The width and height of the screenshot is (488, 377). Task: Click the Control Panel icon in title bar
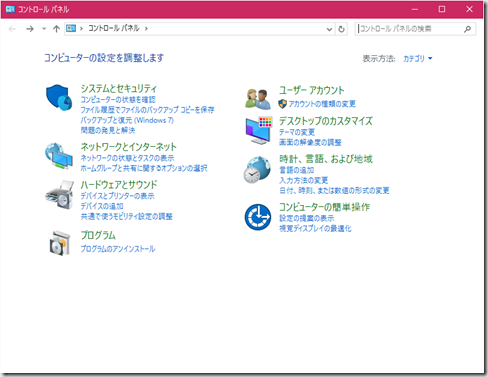pos(10,9)
